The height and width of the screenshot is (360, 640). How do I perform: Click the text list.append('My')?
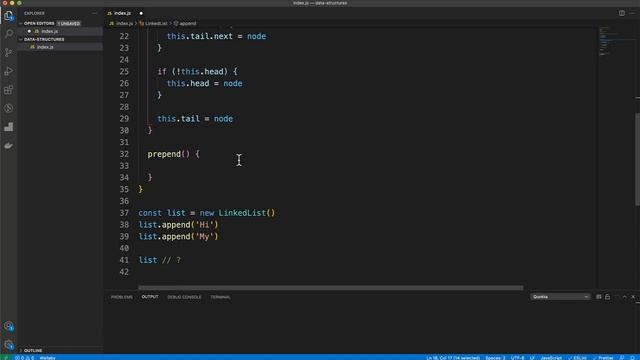point(178,236)
